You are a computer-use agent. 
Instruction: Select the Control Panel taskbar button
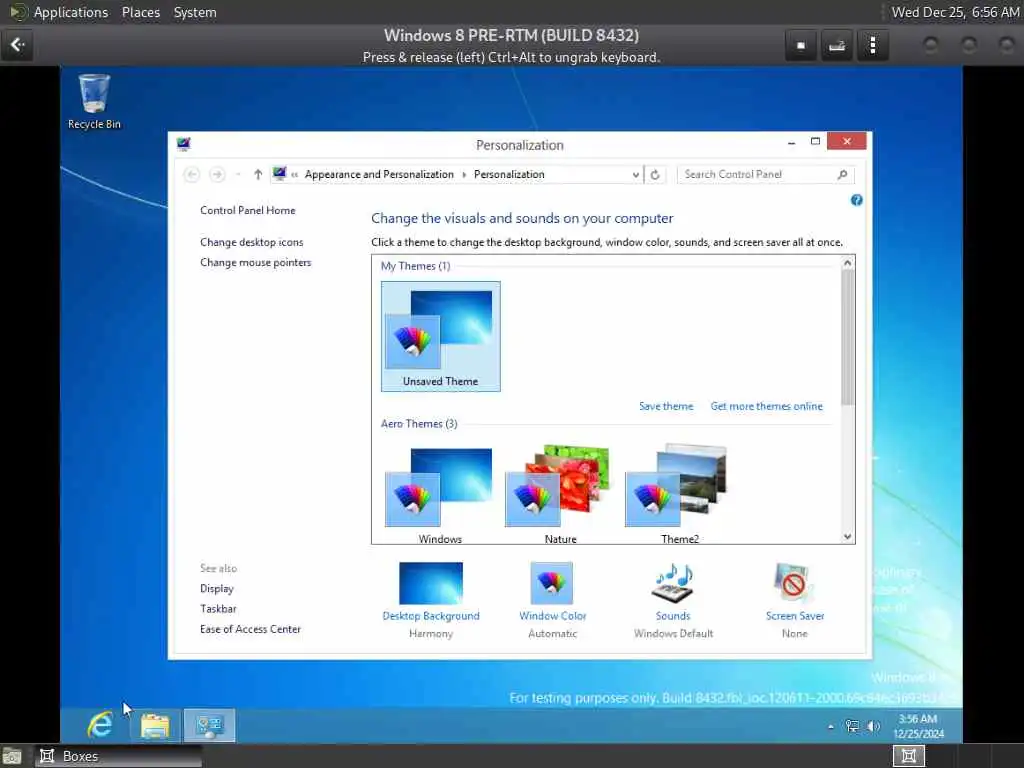209,726
